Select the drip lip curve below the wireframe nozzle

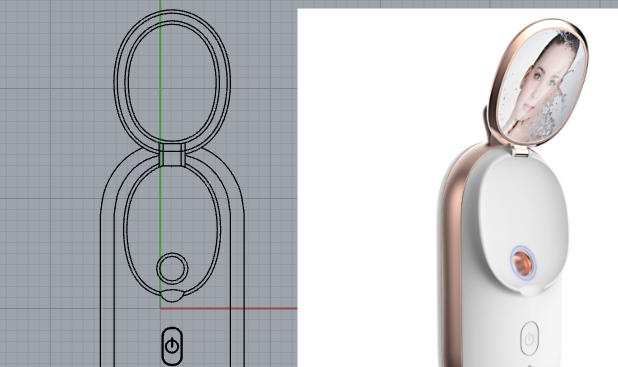point(172,296)
